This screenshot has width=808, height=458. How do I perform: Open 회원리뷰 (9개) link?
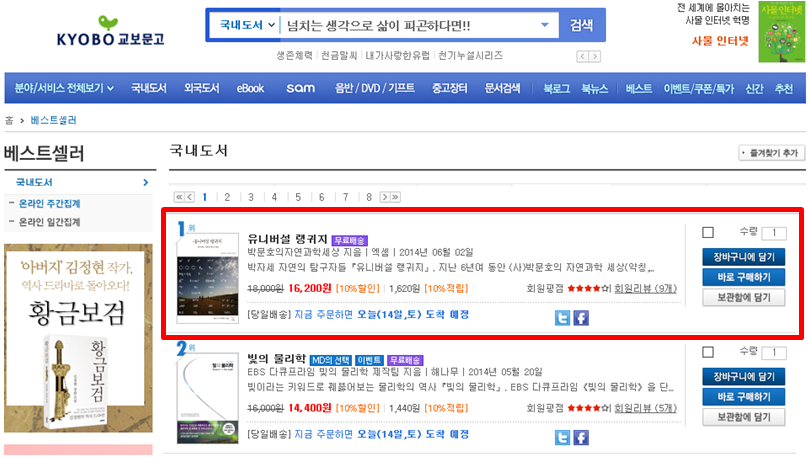click(x=645, y=288)
